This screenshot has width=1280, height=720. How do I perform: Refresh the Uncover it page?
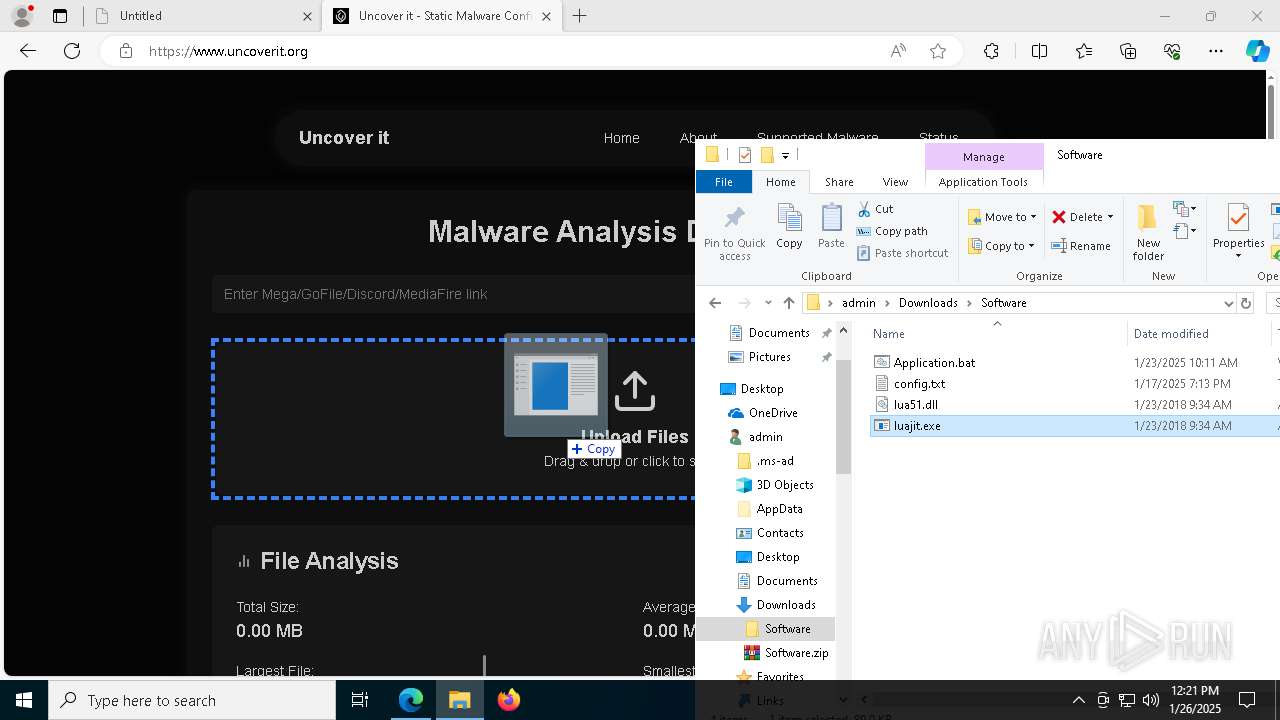(72, 51)
